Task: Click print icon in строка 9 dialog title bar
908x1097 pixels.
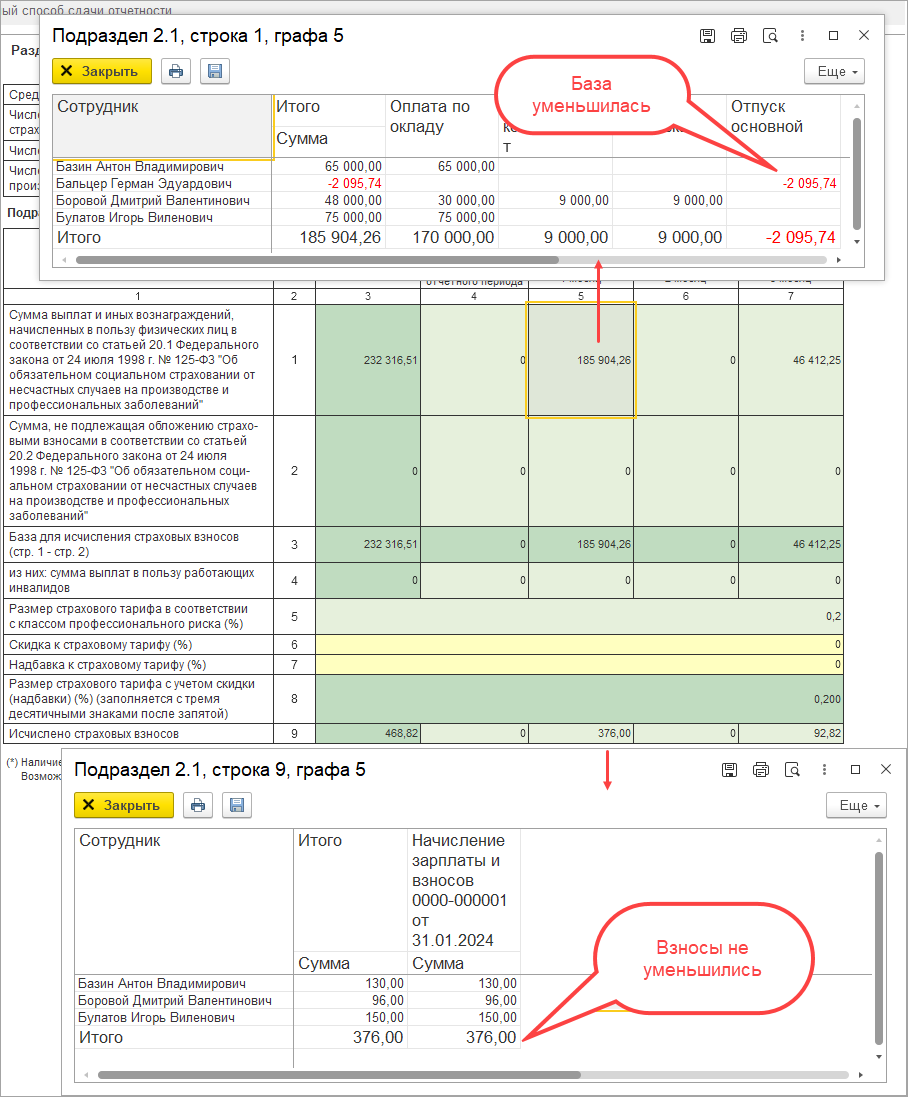Action: coord(760,770)
